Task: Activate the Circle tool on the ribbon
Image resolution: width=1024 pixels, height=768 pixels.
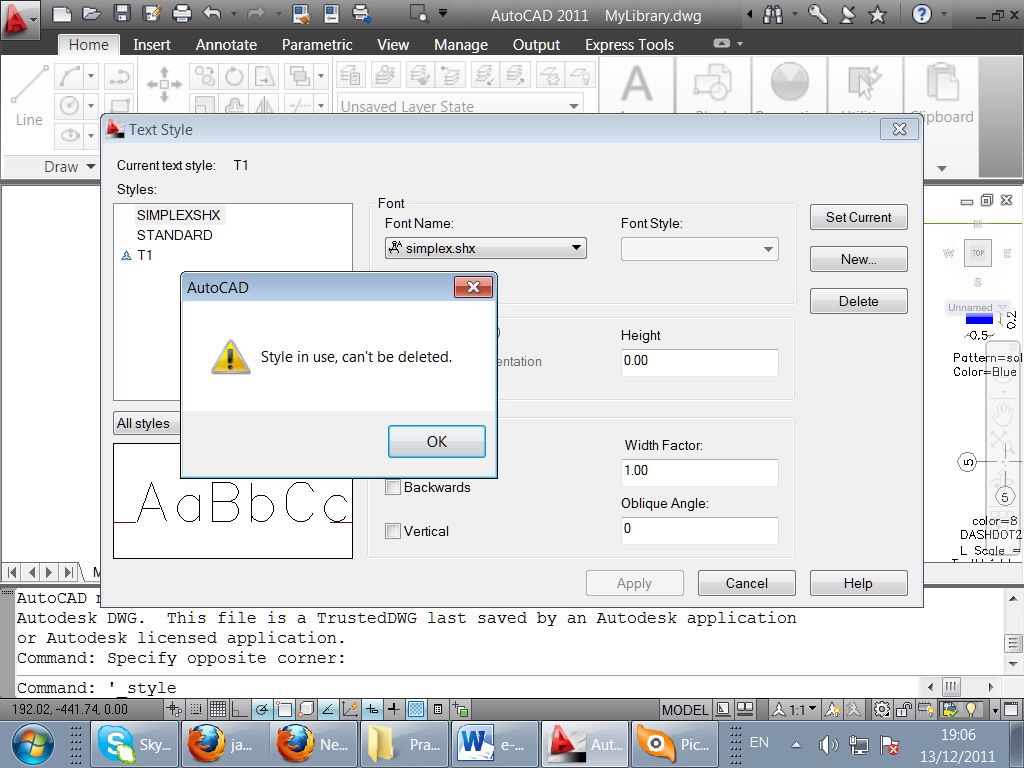Action: (70, 105)
